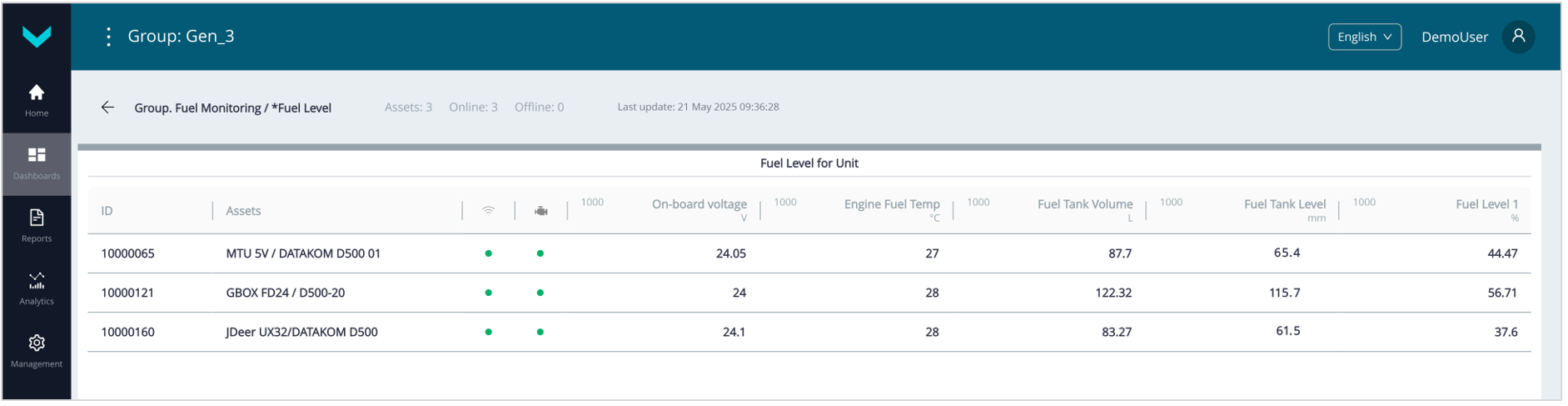Click the back arrow icon

(x=107, y=108)
